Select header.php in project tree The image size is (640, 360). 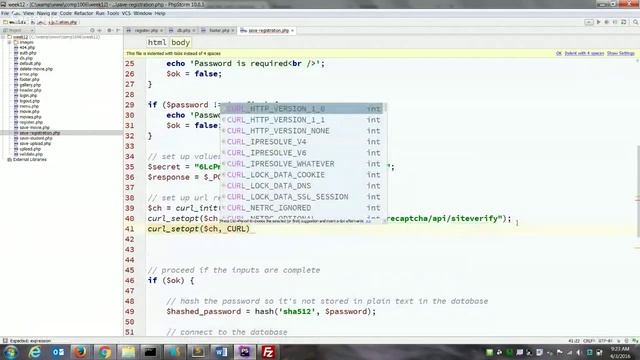click(30, 90)
